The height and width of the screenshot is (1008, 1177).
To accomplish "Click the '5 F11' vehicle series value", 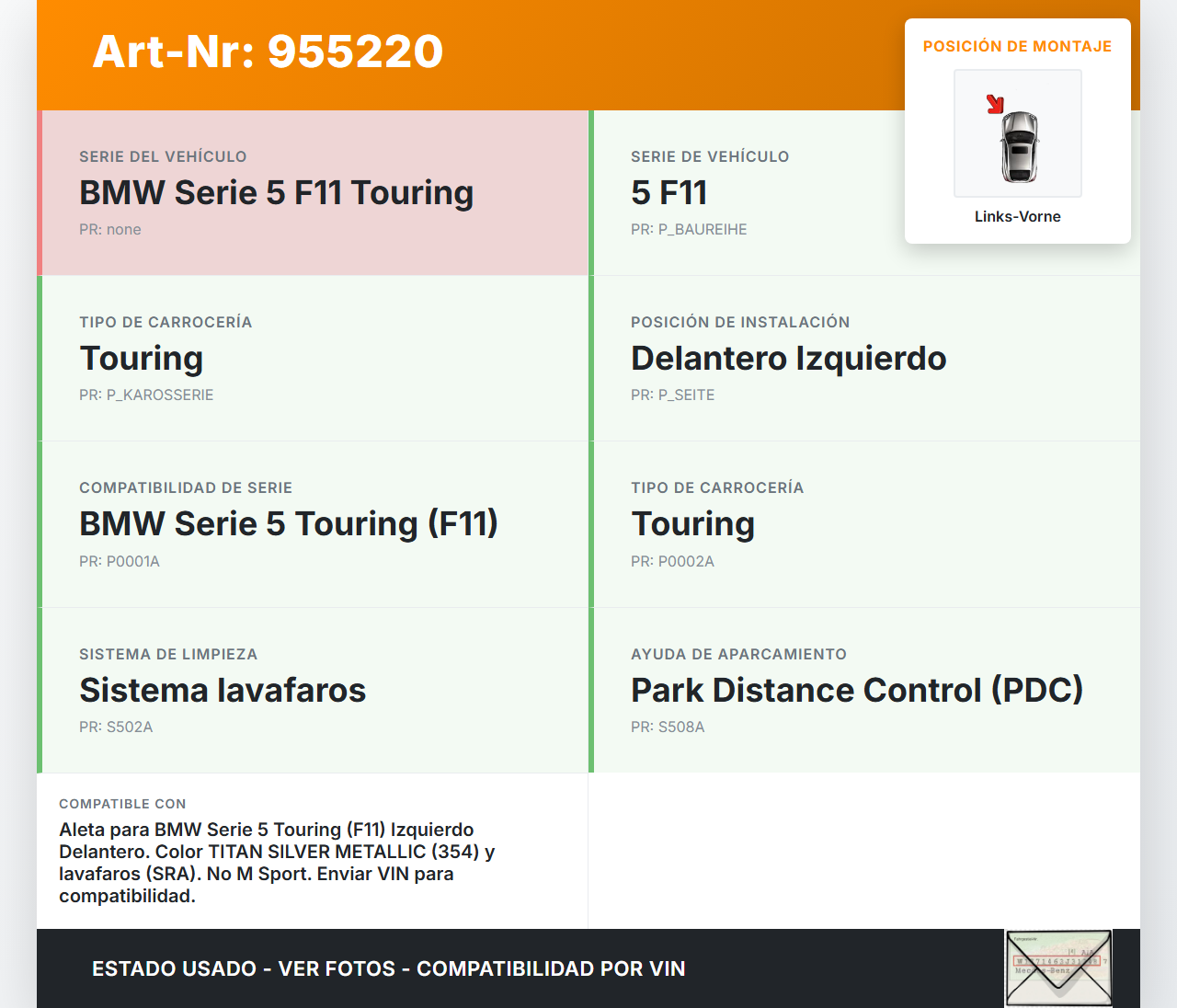I will [x=668, y=193].
